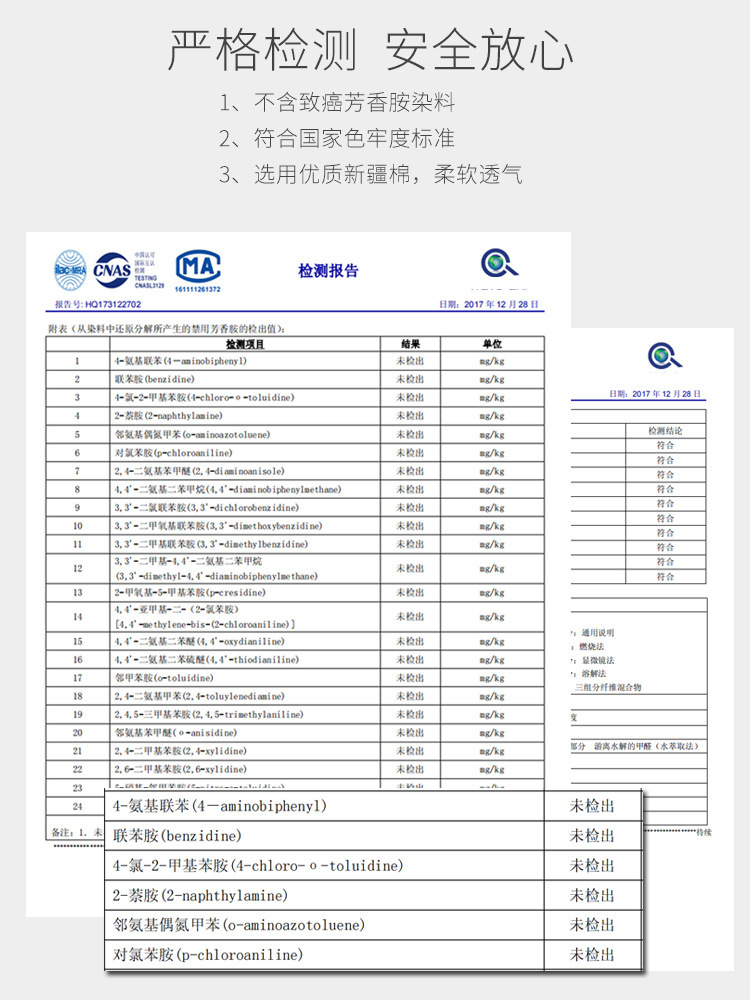Click the 检测项目 column header
750x1000 pixels.
point(245,344)
